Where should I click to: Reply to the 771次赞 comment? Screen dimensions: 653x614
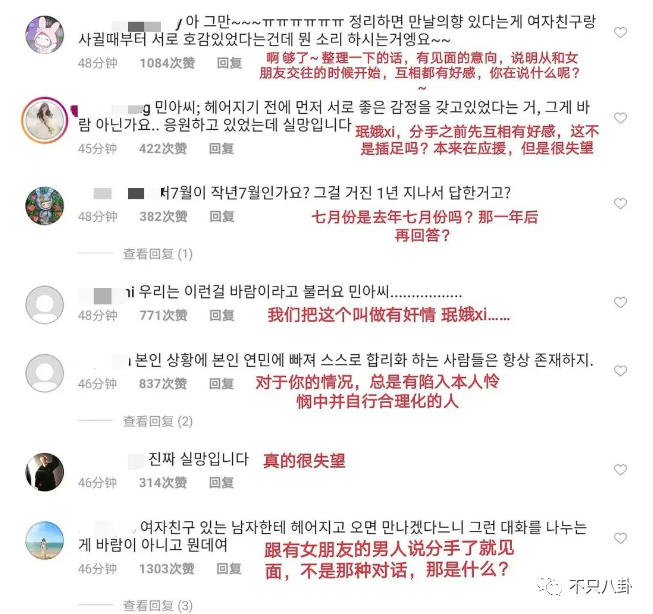(x=222, y=315)
